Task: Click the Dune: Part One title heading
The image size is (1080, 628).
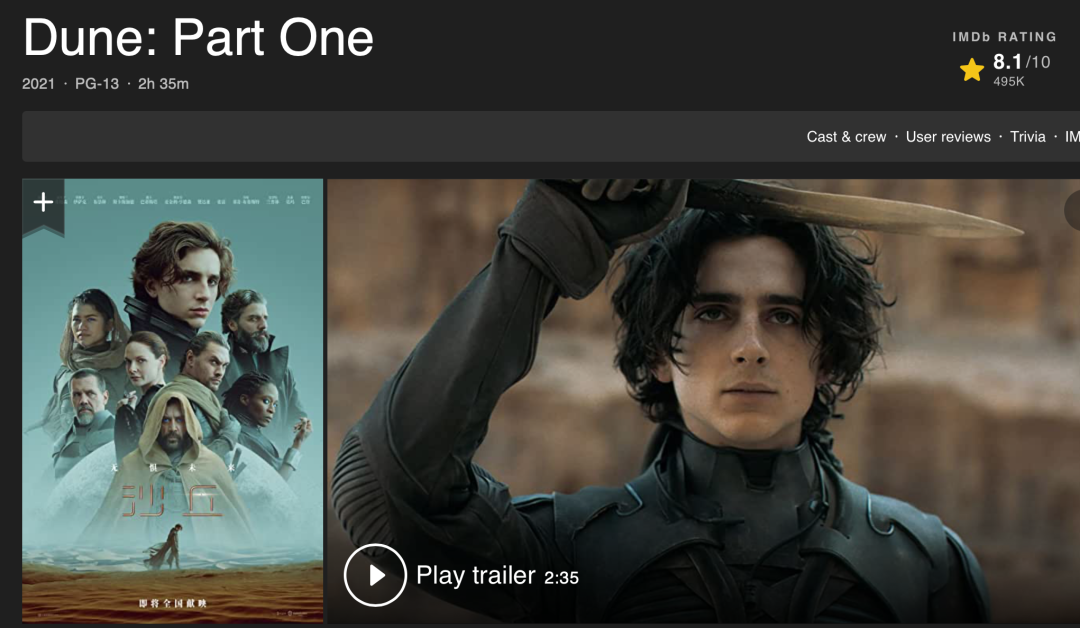Action: 198,37
